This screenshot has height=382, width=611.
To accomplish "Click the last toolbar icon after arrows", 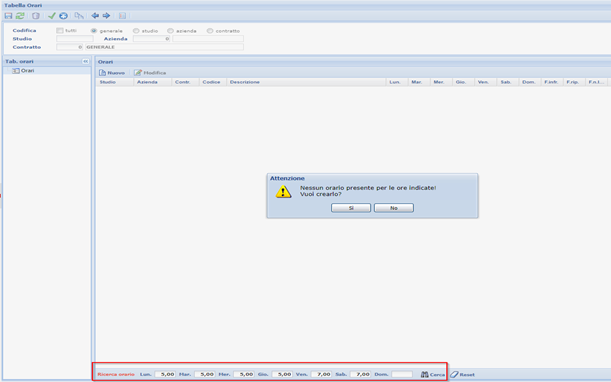I will click(x=122, y=16).
